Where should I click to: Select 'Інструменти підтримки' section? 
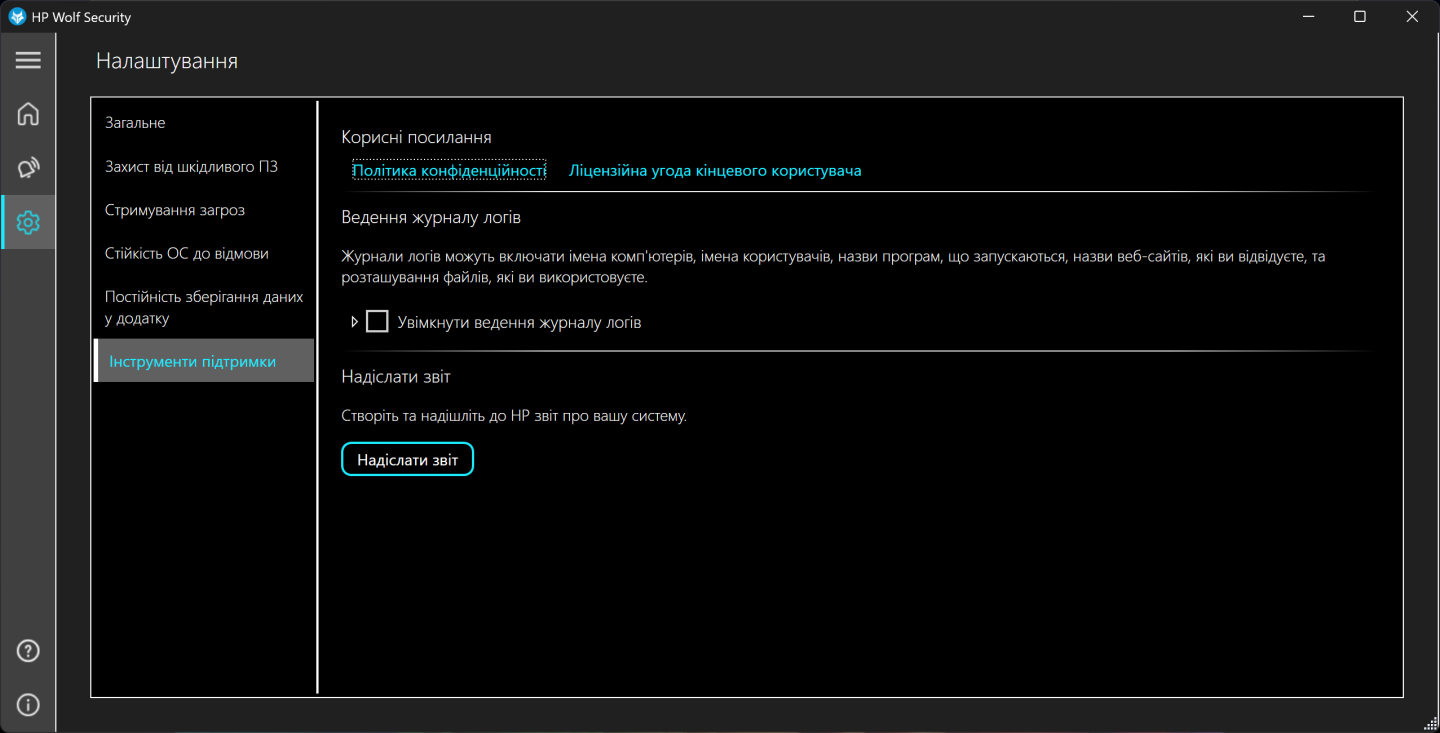tap(193, 361)
